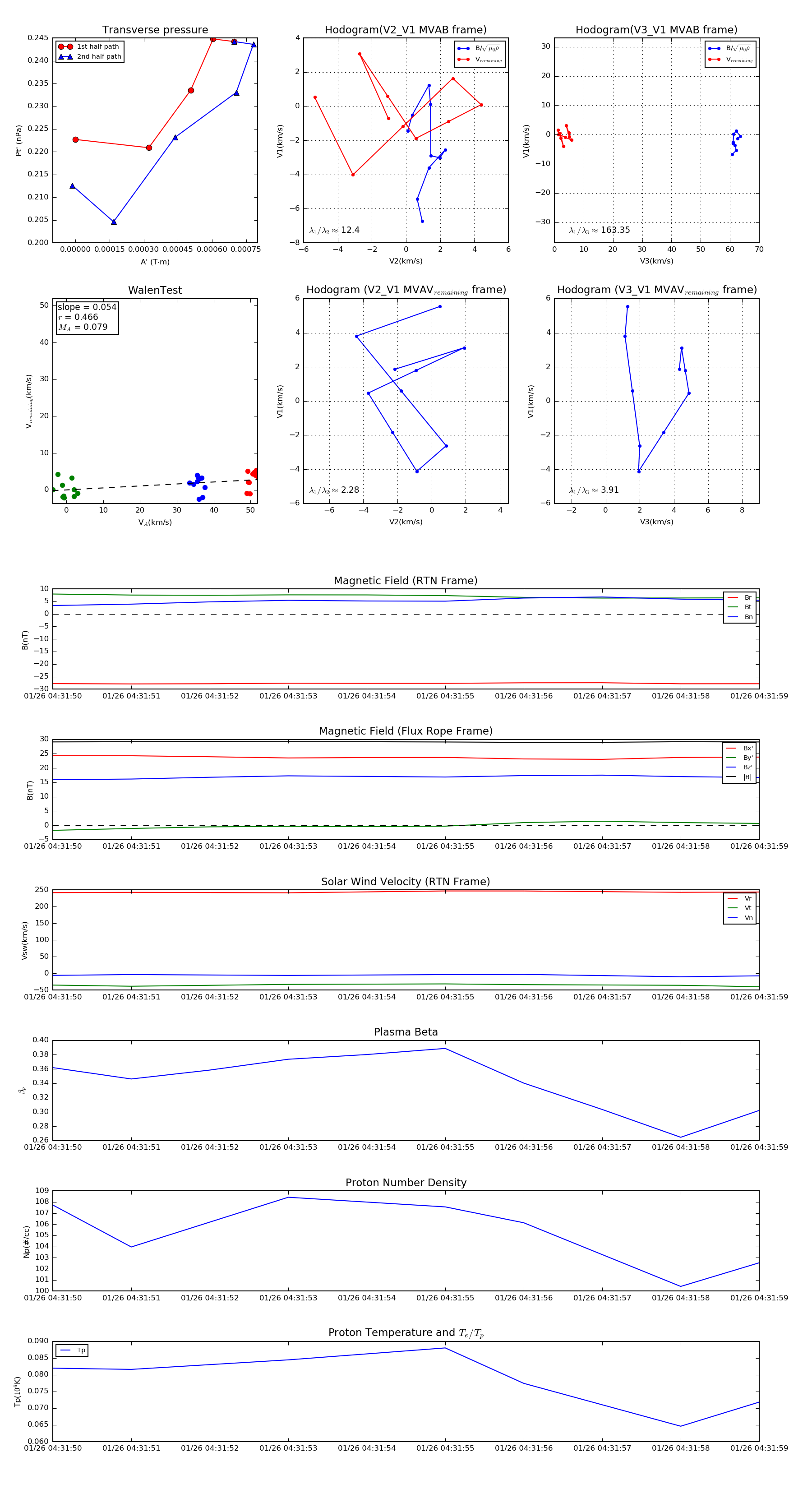Click the "01/26 04:31:58" tick under Proton Number Density
Viewport: 812px width, 1489px height.
pyautogui.click(x=681, y=1298)
